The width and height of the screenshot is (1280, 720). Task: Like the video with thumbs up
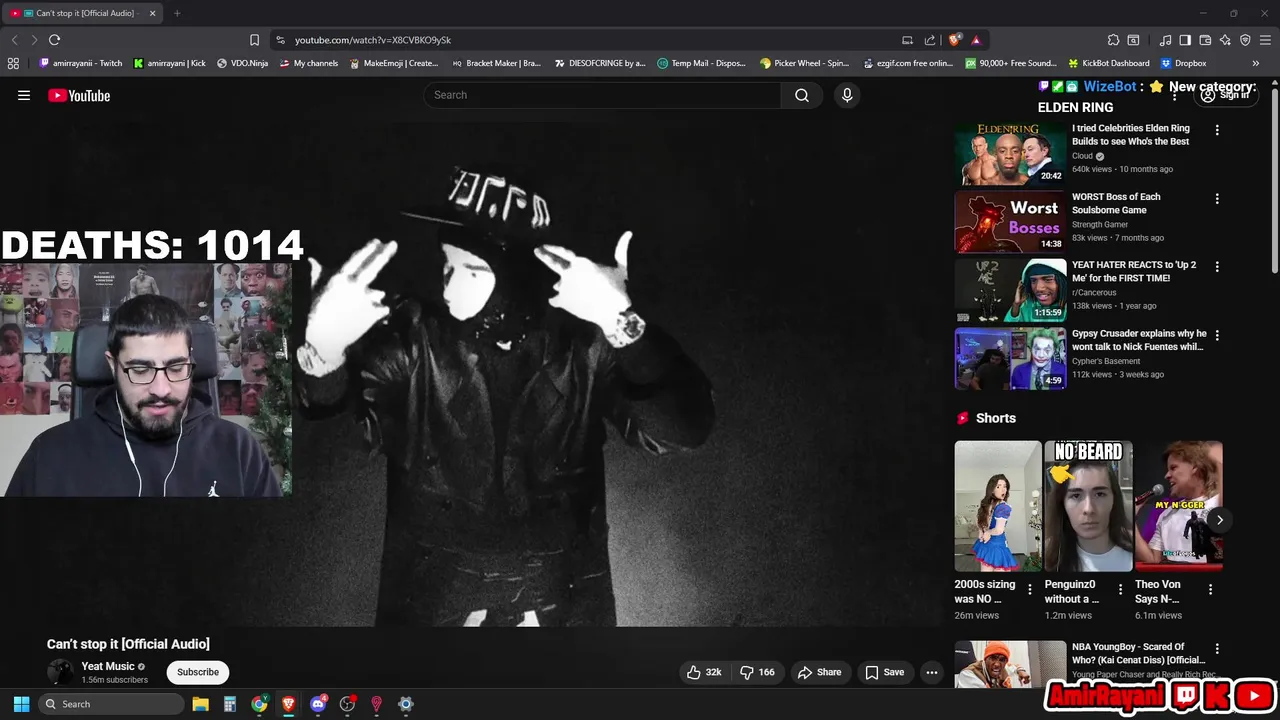(705, 672)
